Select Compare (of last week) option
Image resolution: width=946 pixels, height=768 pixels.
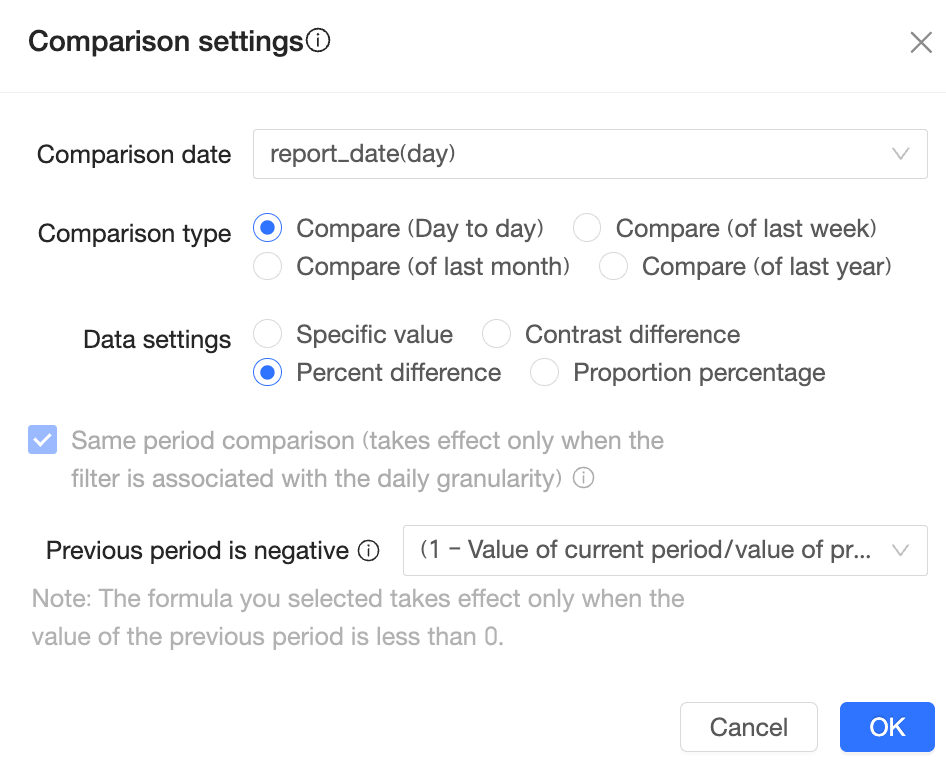(x=587, y=229)
